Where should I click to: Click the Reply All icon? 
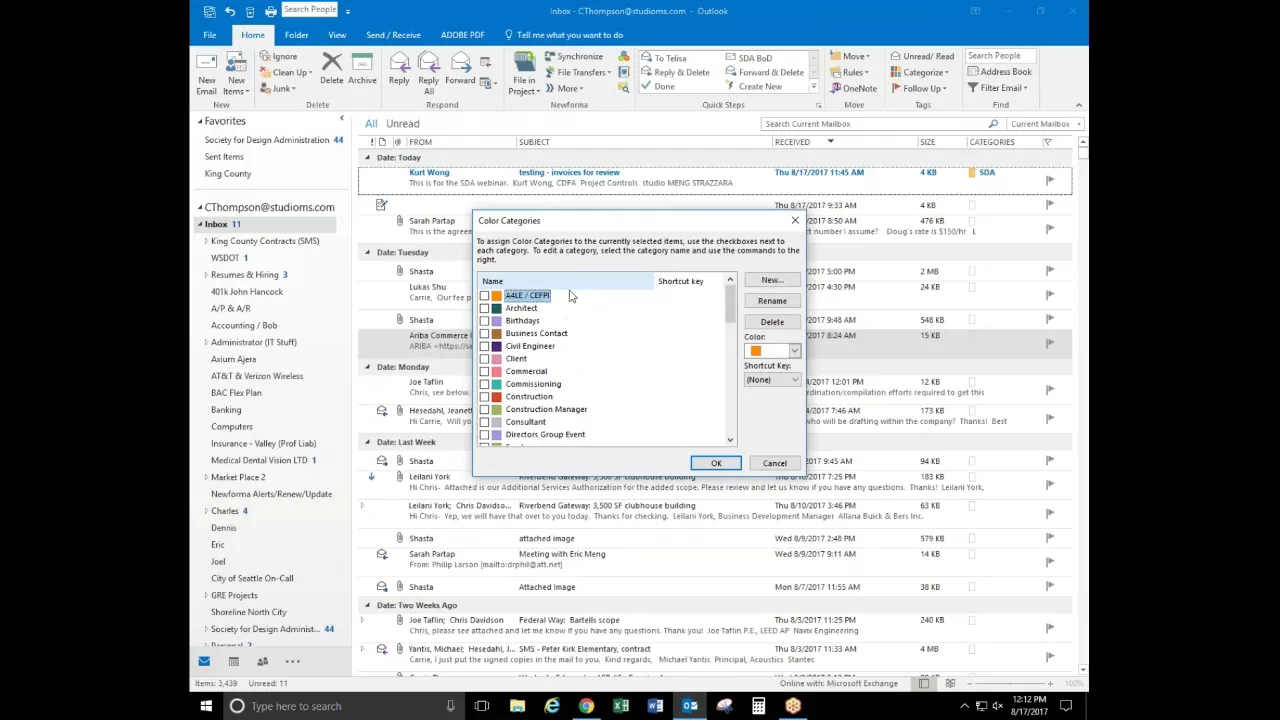[428, 72]
